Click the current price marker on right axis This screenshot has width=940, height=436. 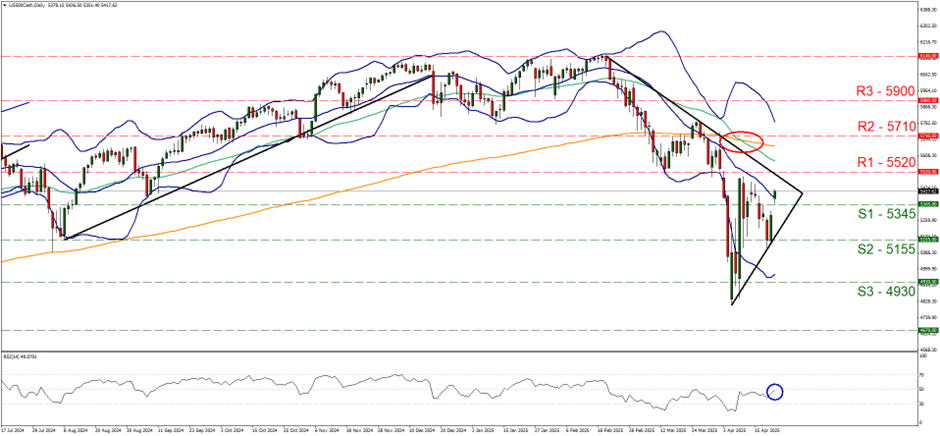click(x=927, y=191)
